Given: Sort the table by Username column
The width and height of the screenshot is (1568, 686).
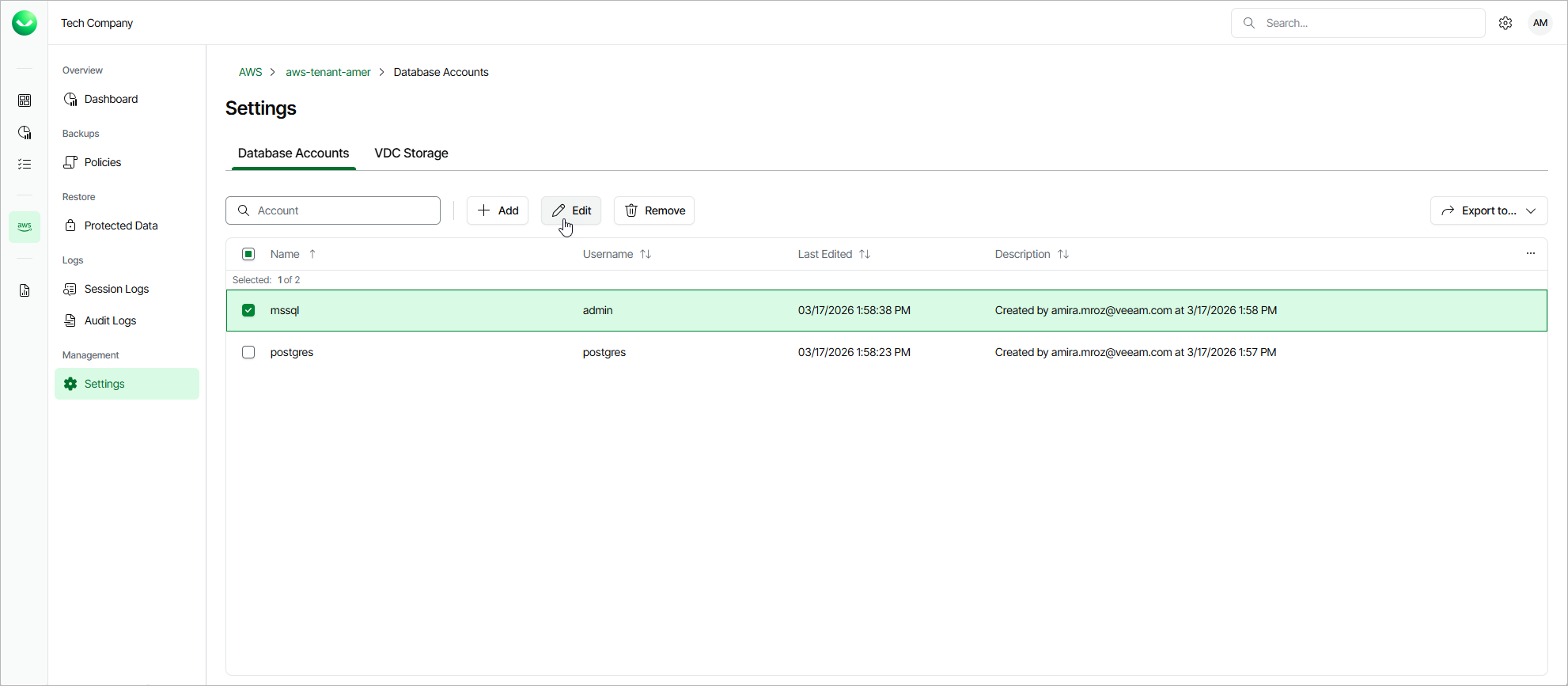Looking at the screenshot, I should 617,254.
